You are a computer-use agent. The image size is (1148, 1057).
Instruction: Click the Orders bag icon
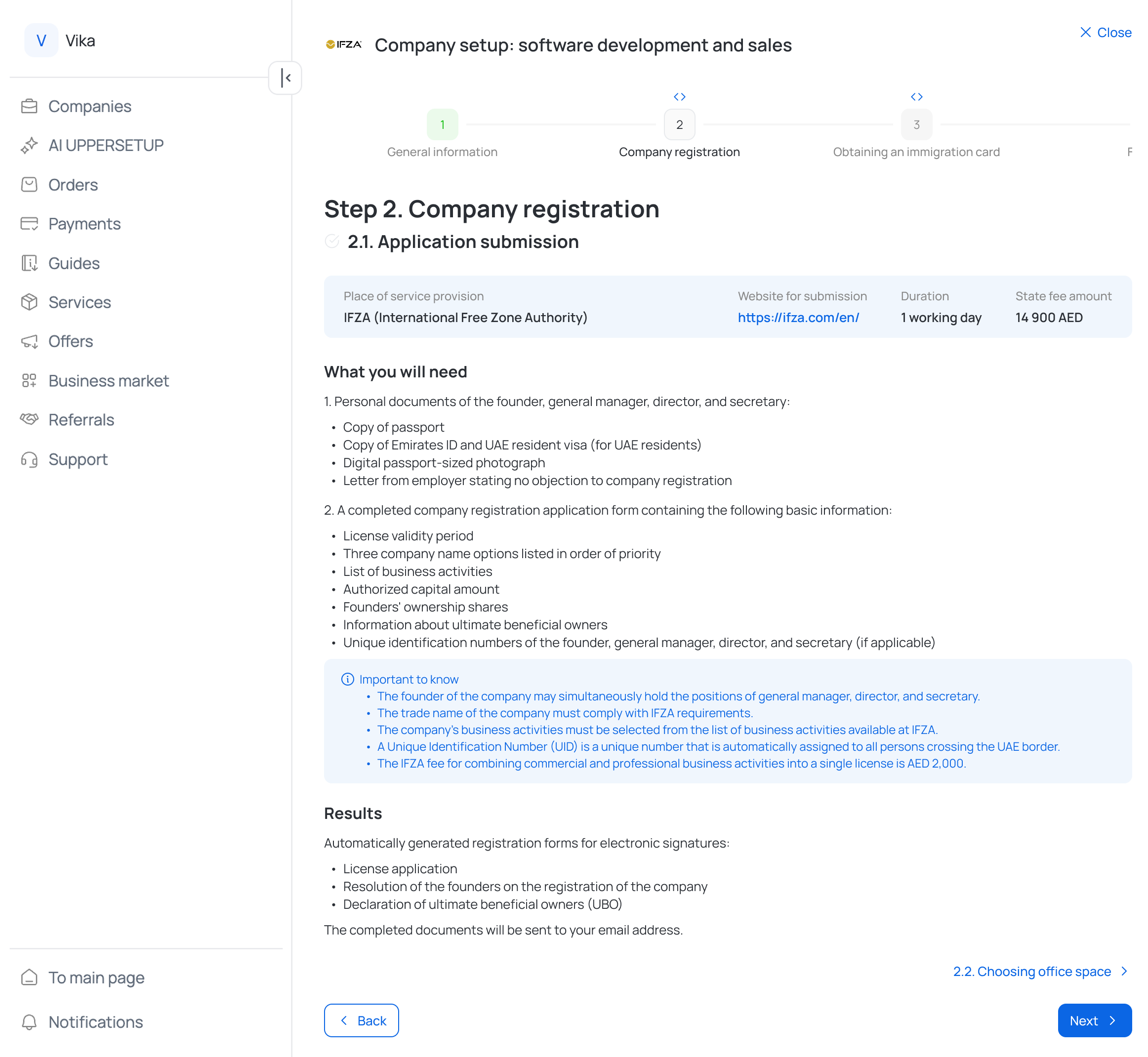point(29,185)
